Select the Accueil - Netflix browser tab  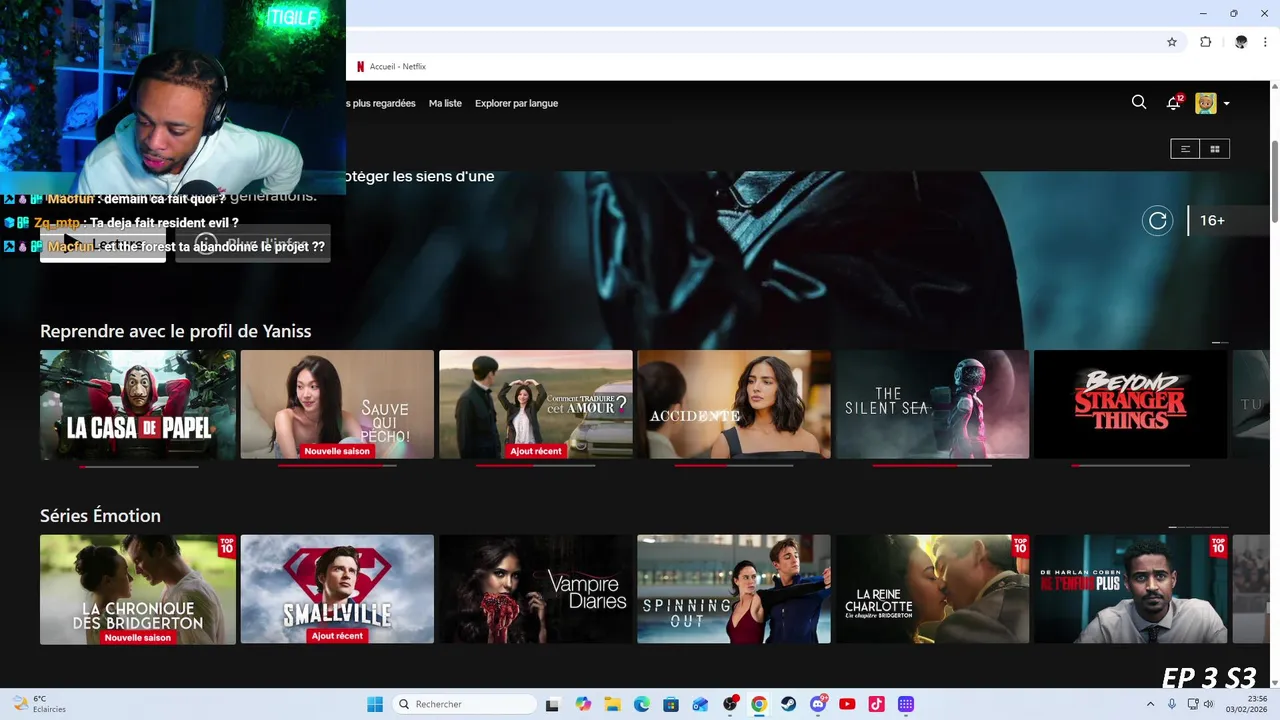pyautogui.click(x=392, y=67)
